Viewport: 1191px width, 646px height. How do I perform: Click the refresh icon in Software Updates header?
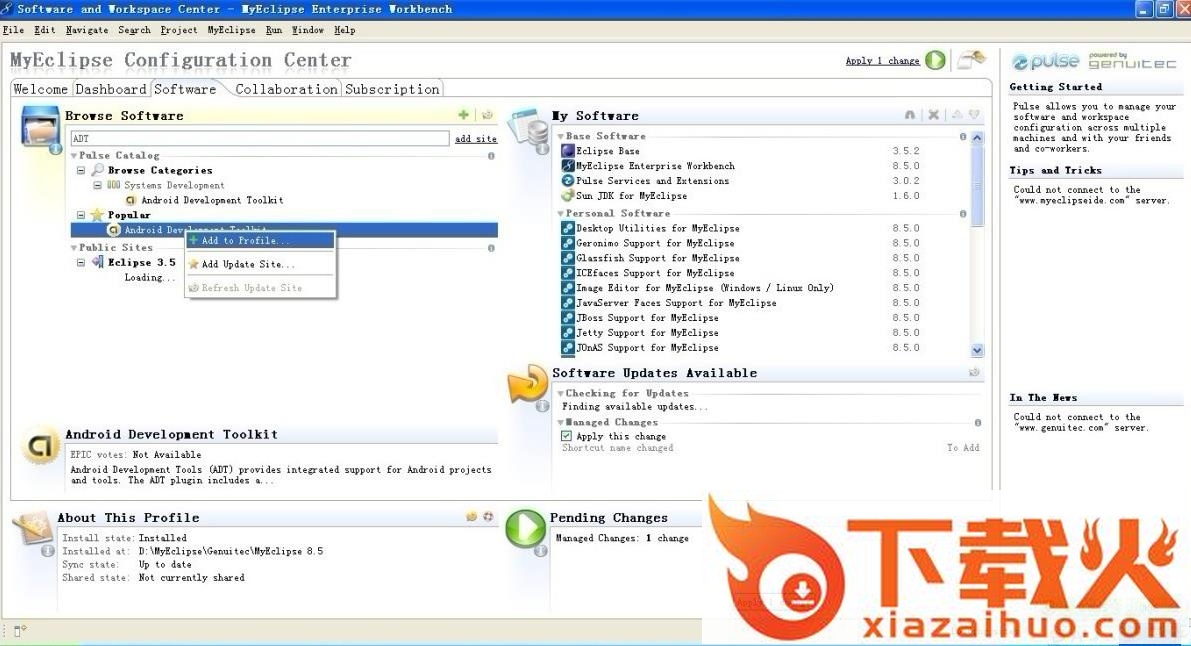[x=975, y=372]
